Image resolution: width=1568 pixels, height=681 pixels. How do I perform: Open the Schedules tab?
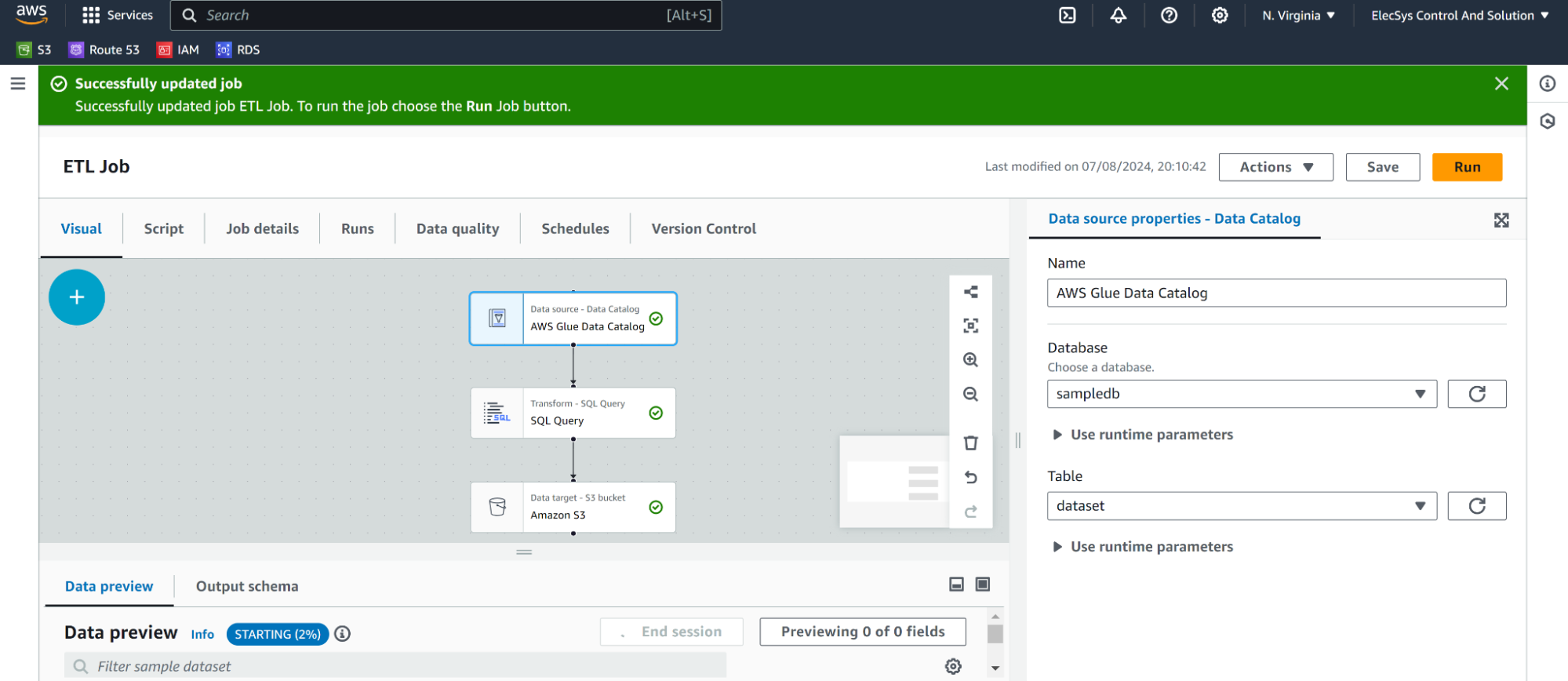[x=576, y=228]
